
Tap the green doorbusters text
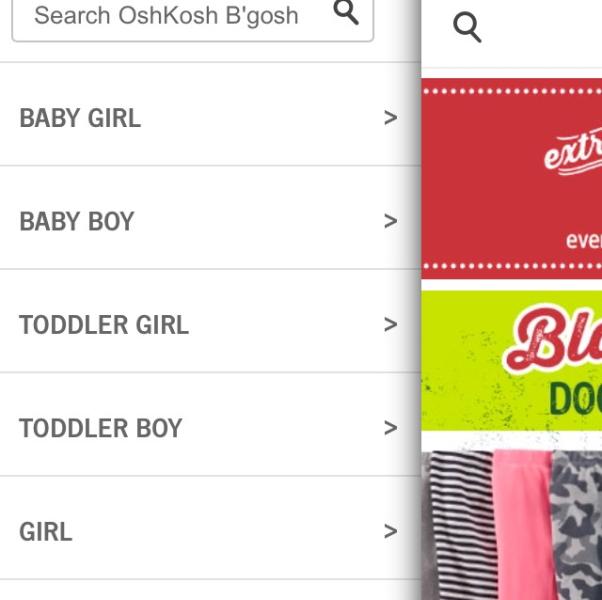pyautogui.click(x=575, y=399)
